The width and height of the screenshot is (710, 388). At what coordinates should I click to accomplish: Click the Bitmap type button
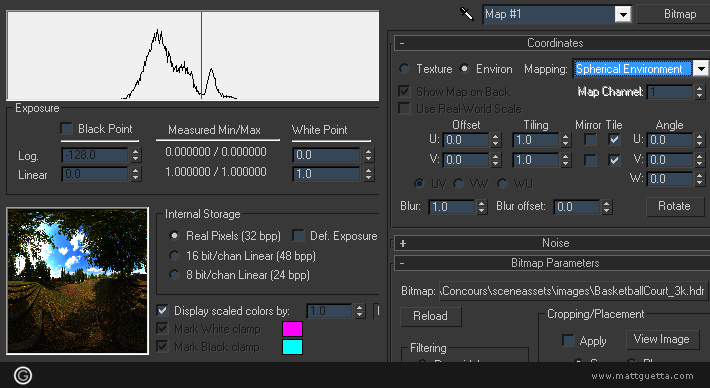point(674,14)
